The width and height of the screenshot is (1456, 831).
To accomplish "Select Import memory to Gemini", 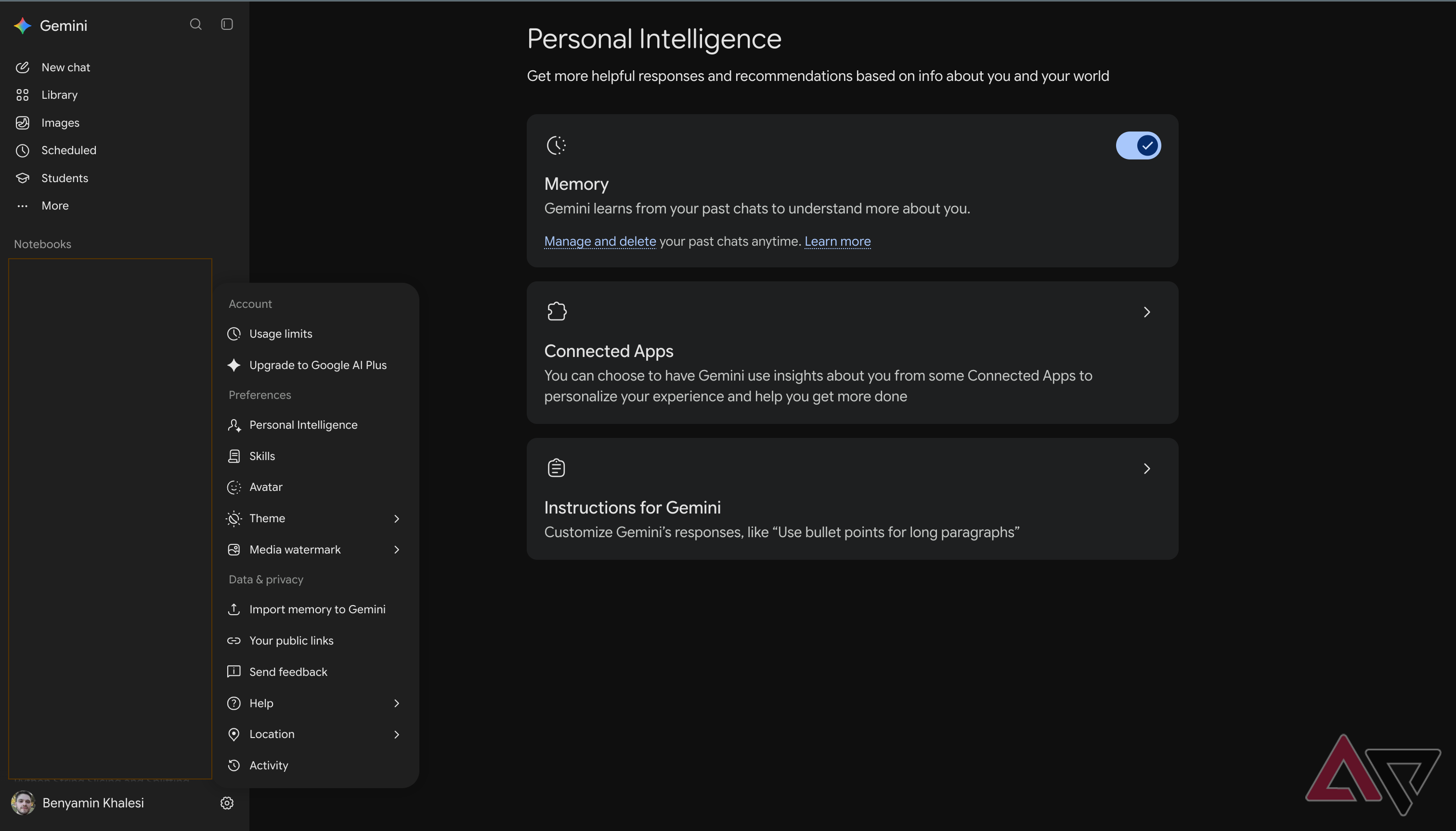I will pos(315,609).
